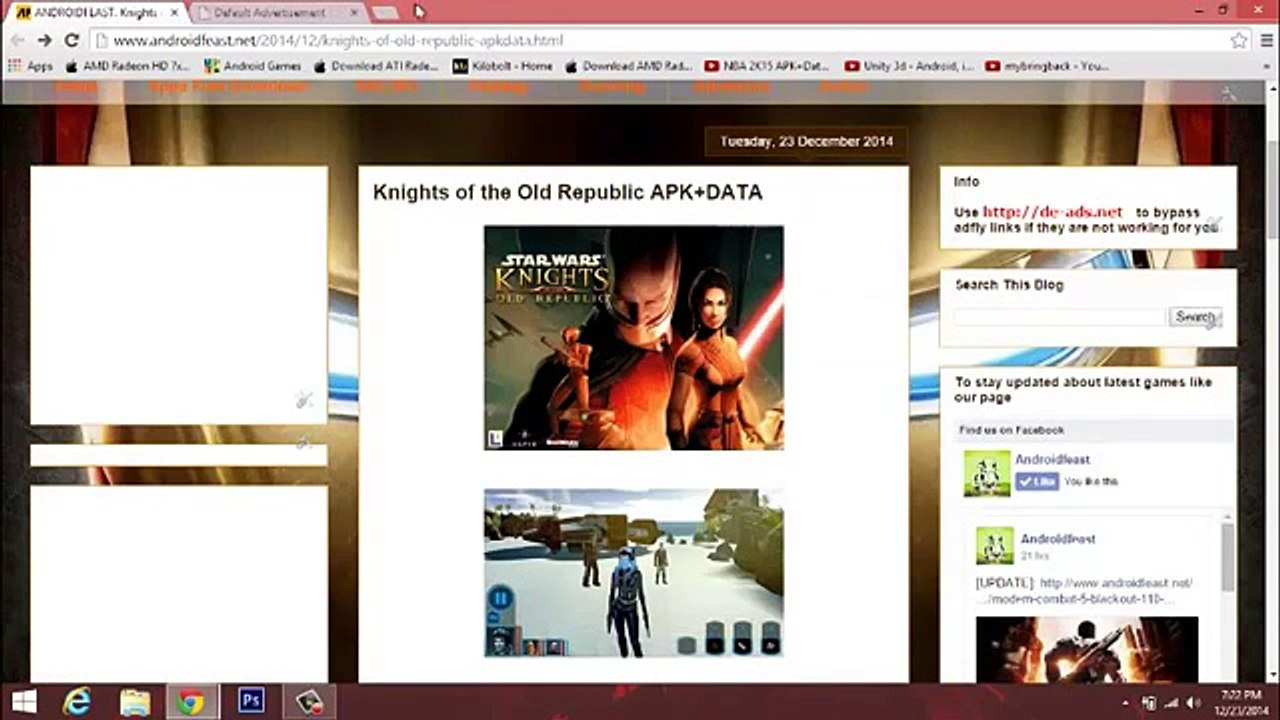
Task: Open the Androidfeast post author name
Action: click(x=1058, y=539)
